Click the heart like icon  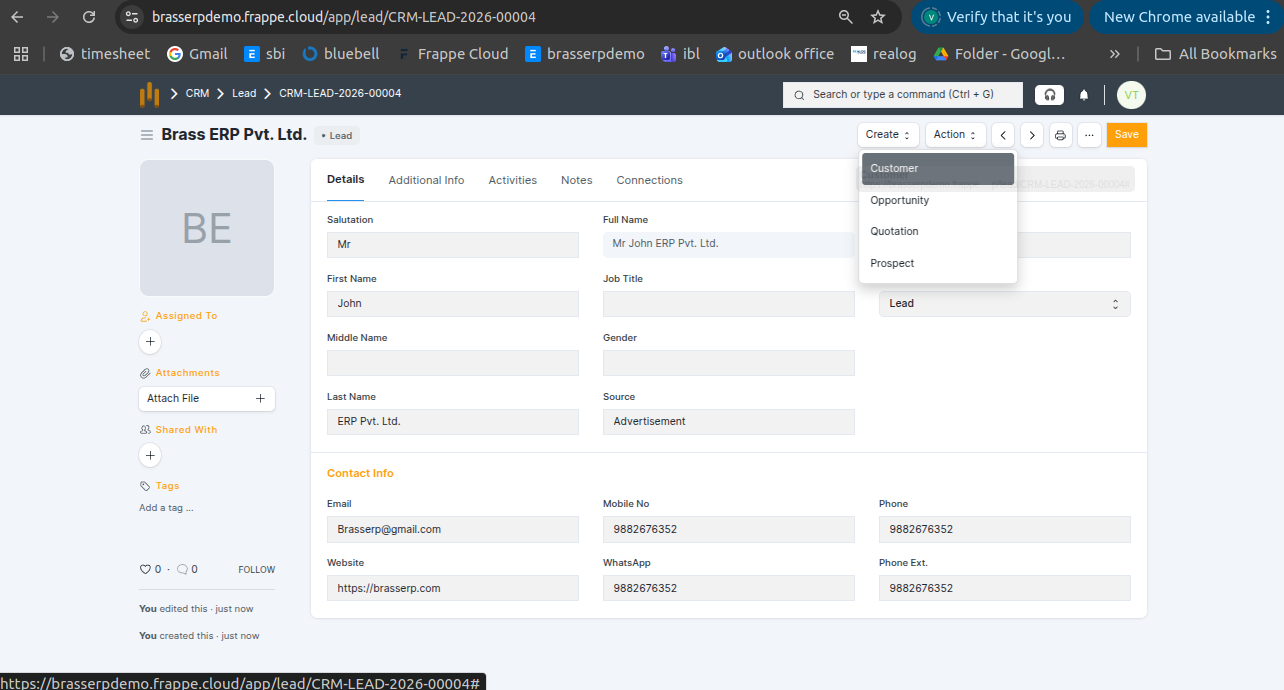[145, 569]
